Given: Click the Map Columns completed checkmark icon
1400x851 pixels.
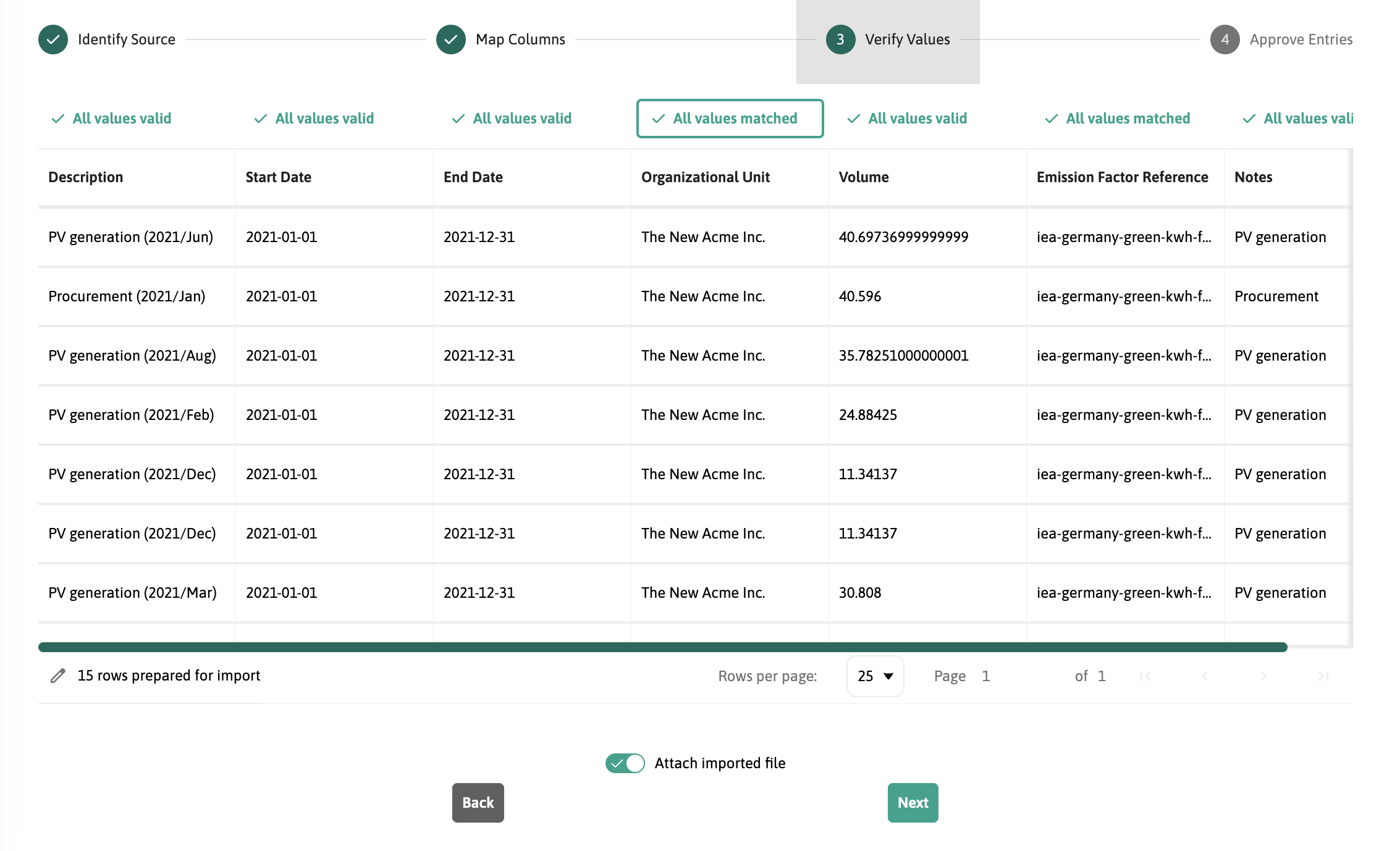Looking at the screenshot, I should (x=451, y=40).
